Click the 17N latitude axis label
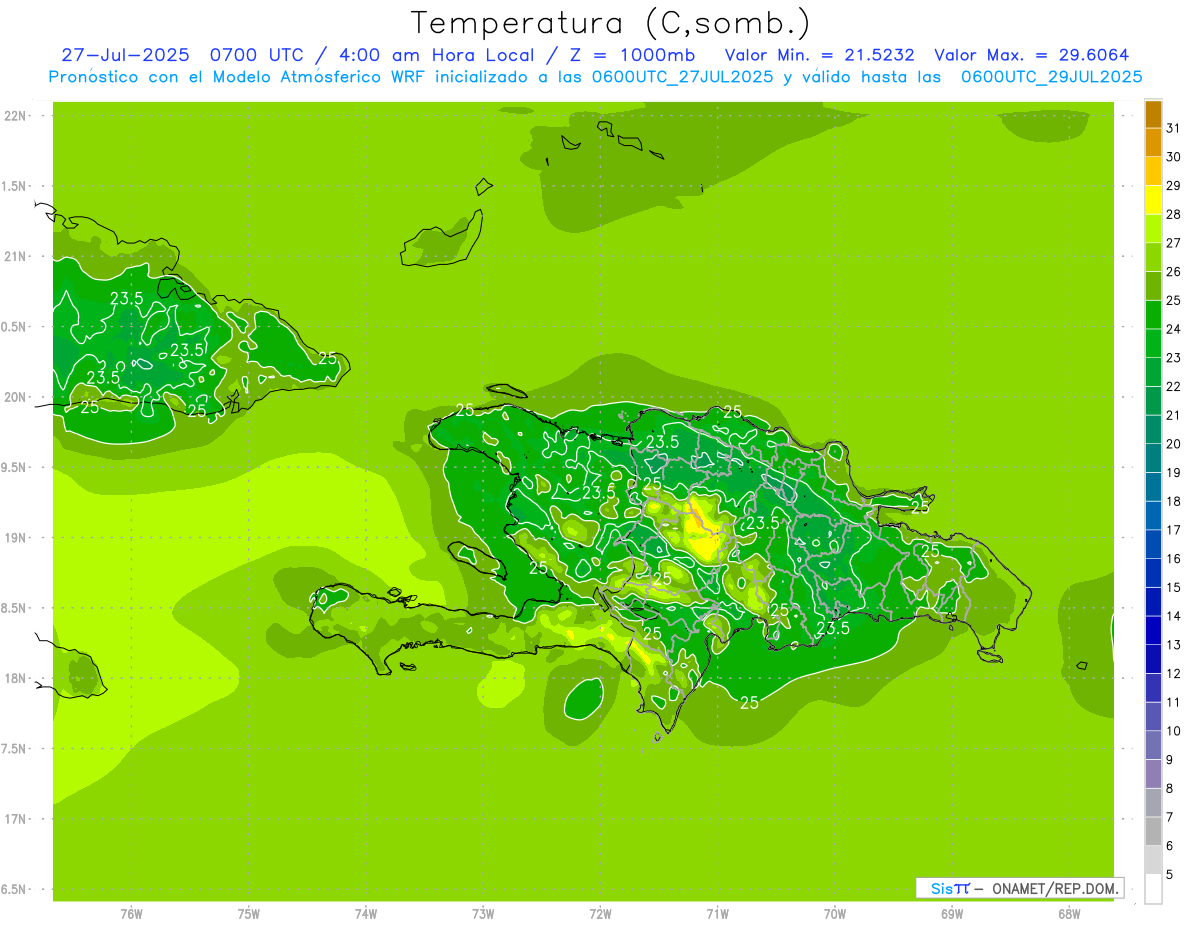 pyautogui.click(x=15, y=819)
